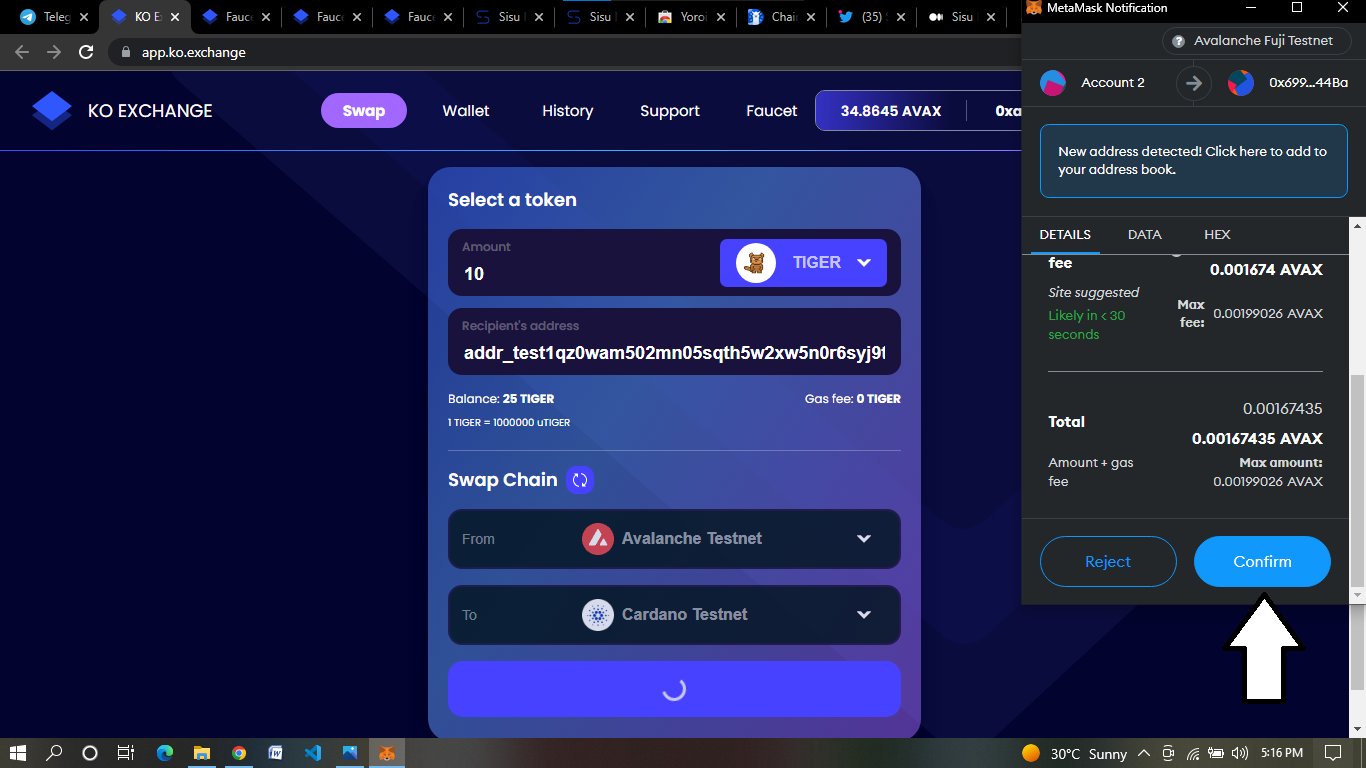This screenshot has width=1366, height=768.
Task: Open the TIGER token dropdown
Action: pos(803,263)
